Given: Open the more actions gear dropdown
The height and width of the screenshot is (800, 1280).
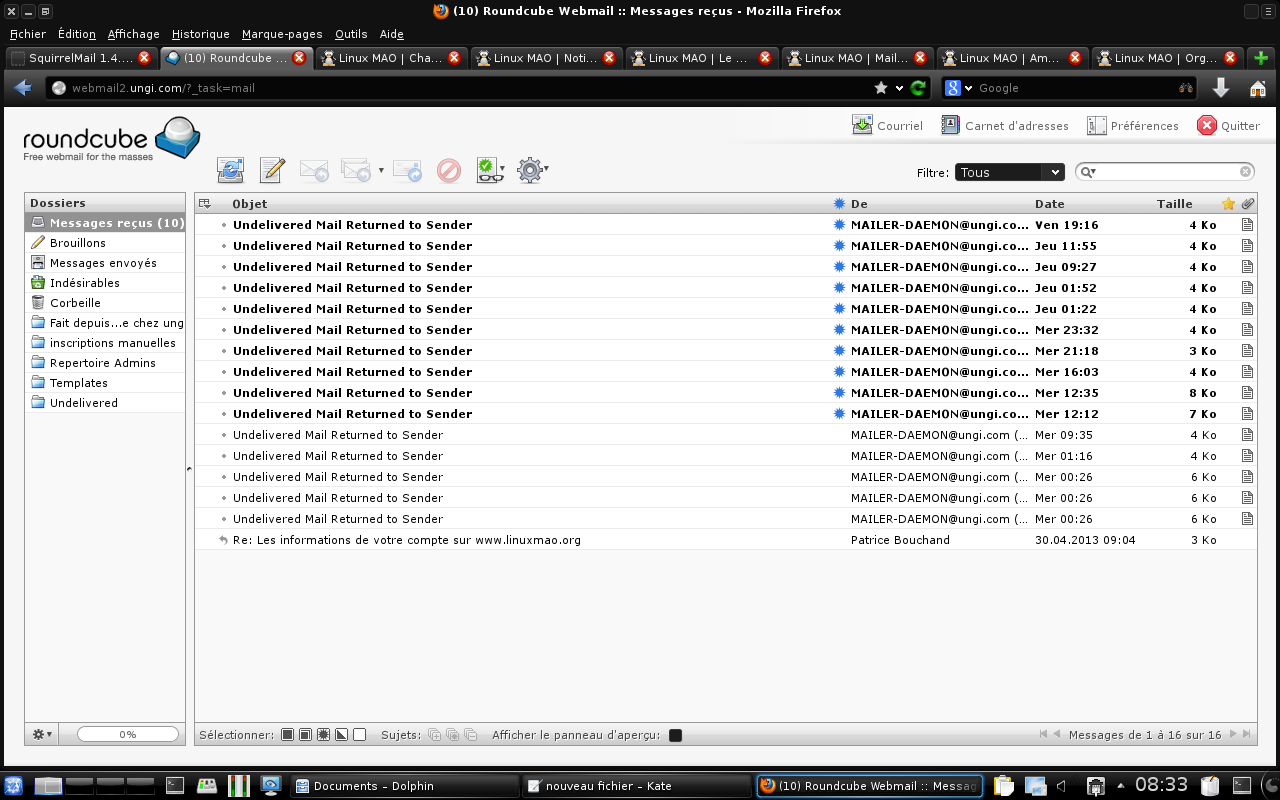Looking at the screenshot, I should [x=533, y=170].
